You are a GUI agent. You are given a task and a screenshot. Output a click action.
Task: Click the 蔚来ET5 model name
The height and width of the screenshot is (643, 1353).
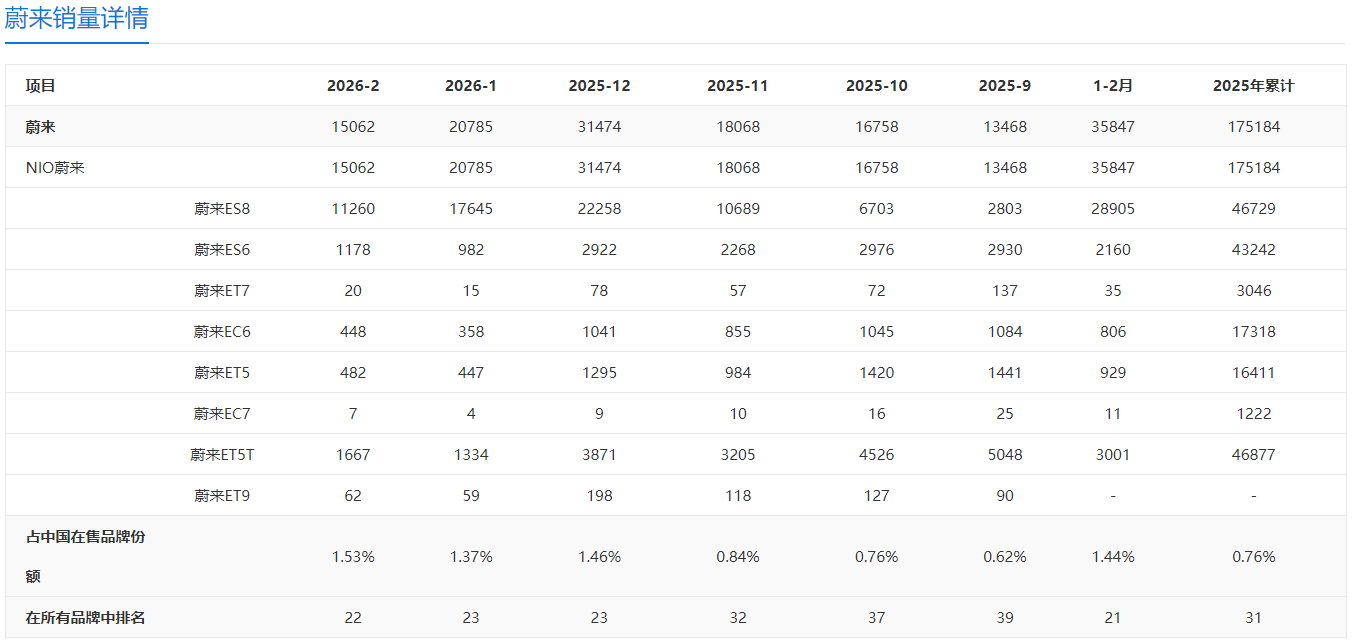tap(222, 373)
